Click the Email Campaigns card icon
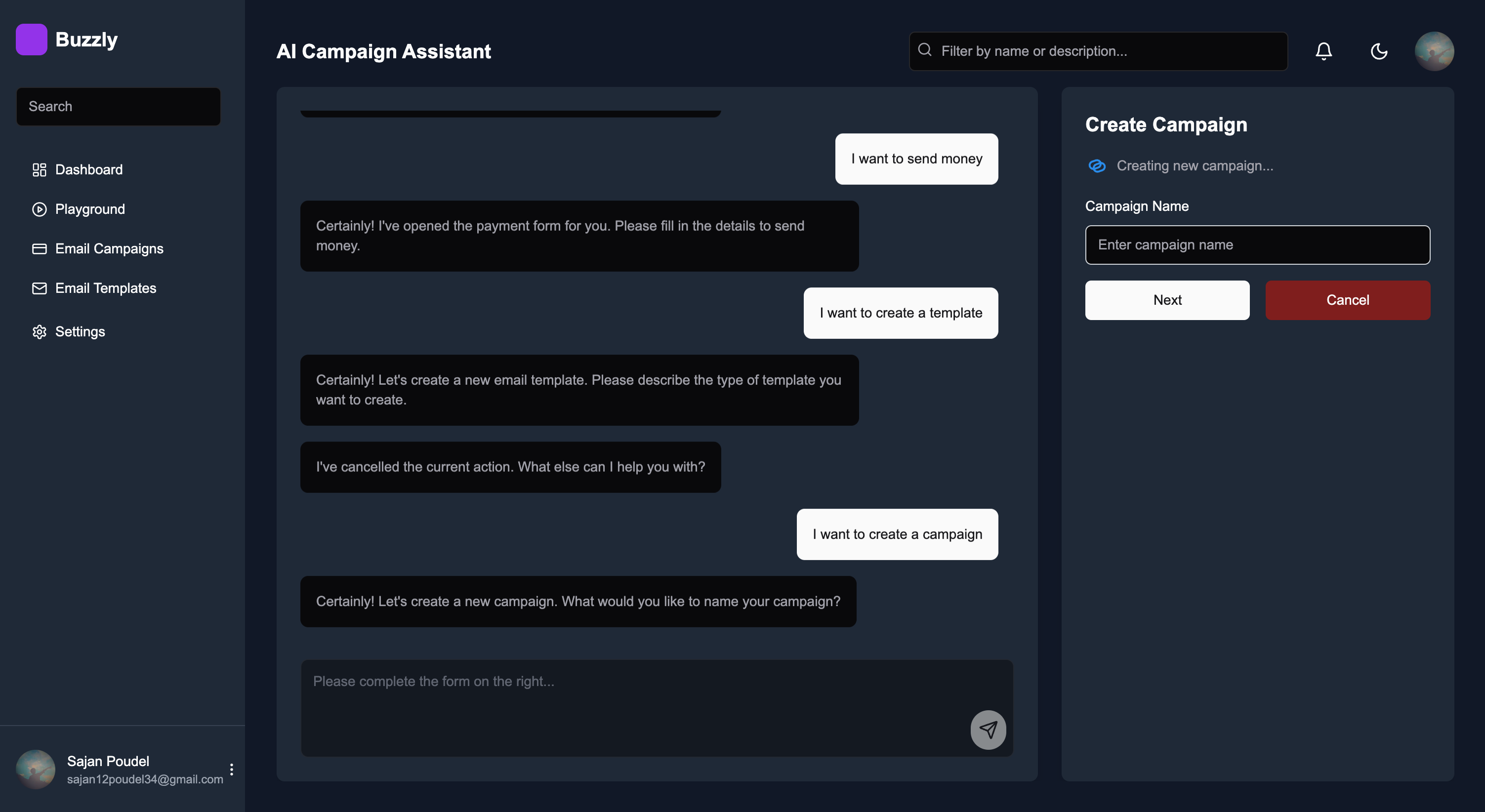Image resolution: width=1485 pixels, height=812 pixels. 39,249
